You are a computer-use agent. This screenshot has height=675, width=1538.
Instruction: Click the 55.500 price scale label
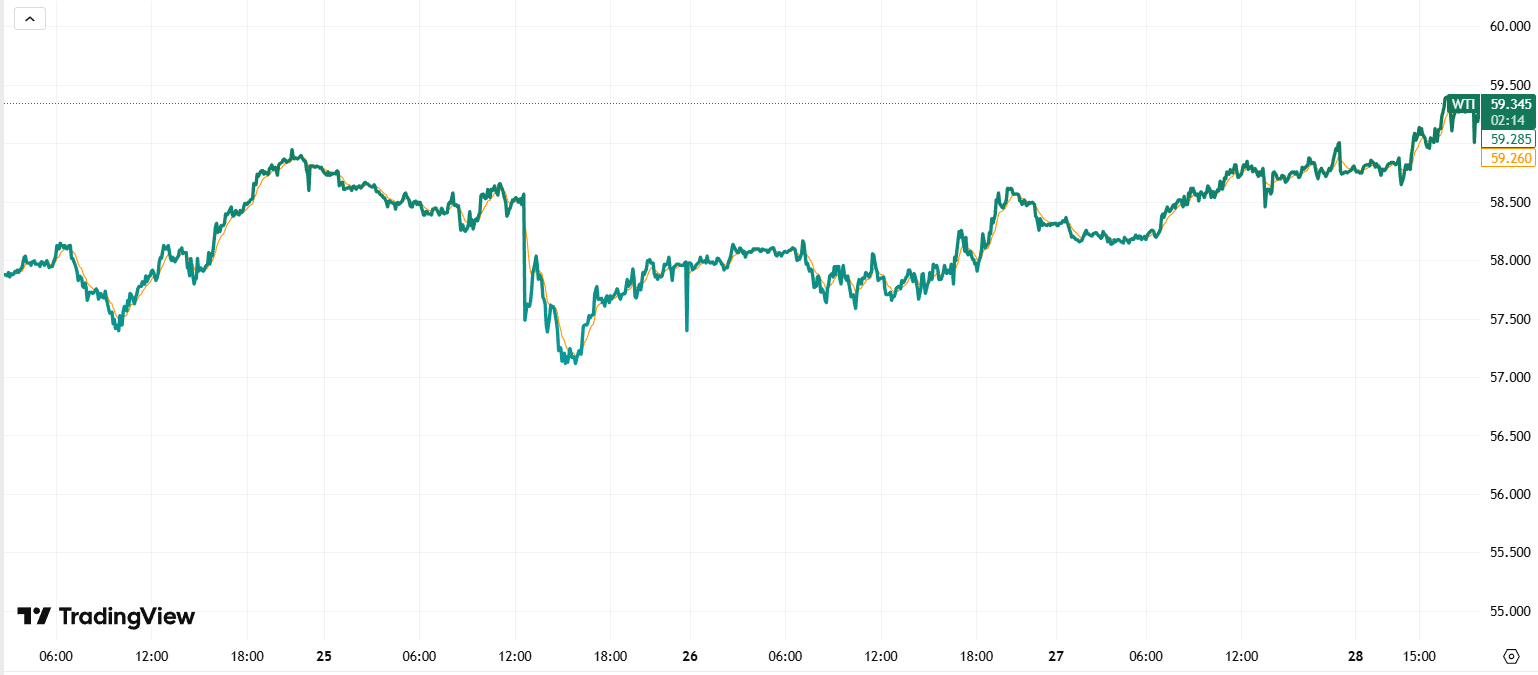pyautogui.click(x=1510, y=552)
